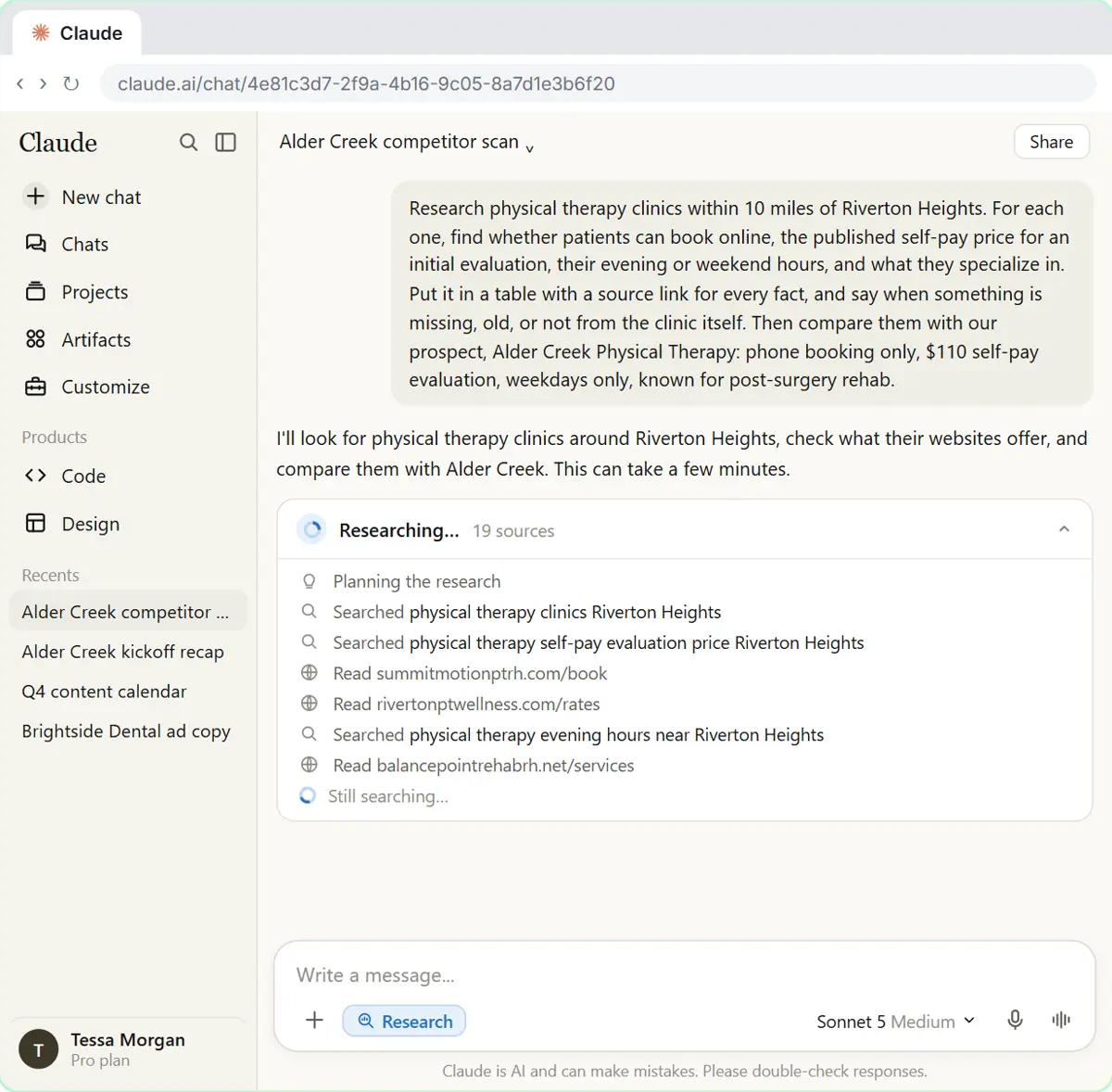Screen dimensions: 1112x1092
Task: Click the microphone dictation icon
Action: click(1016, 1020)
